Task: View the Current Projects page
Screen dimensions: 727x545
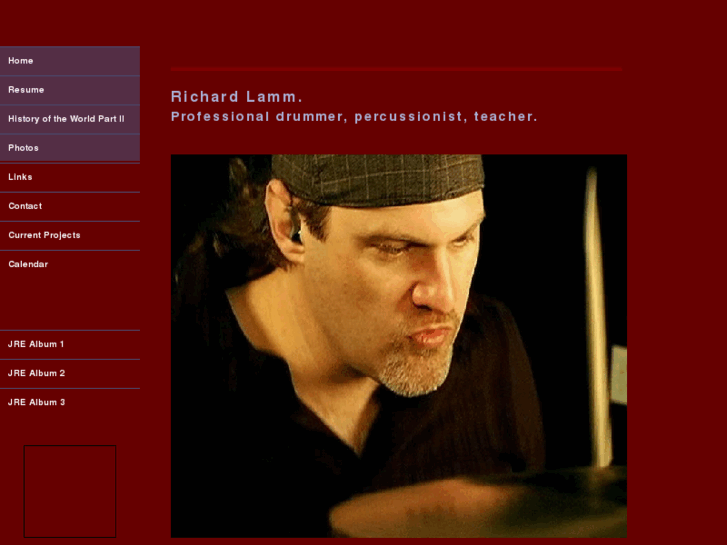Action: 70,236
